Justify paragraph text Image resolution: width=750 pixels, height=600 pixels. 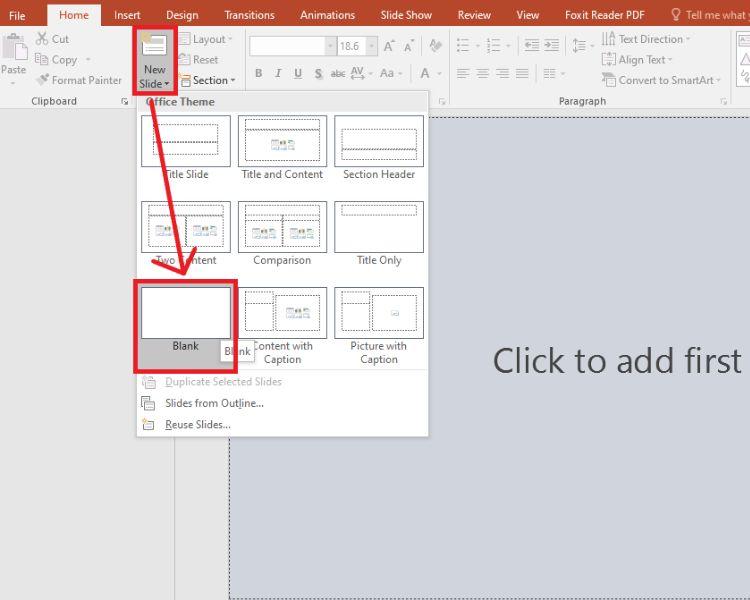pyautogui.click(x=522, y=73)
